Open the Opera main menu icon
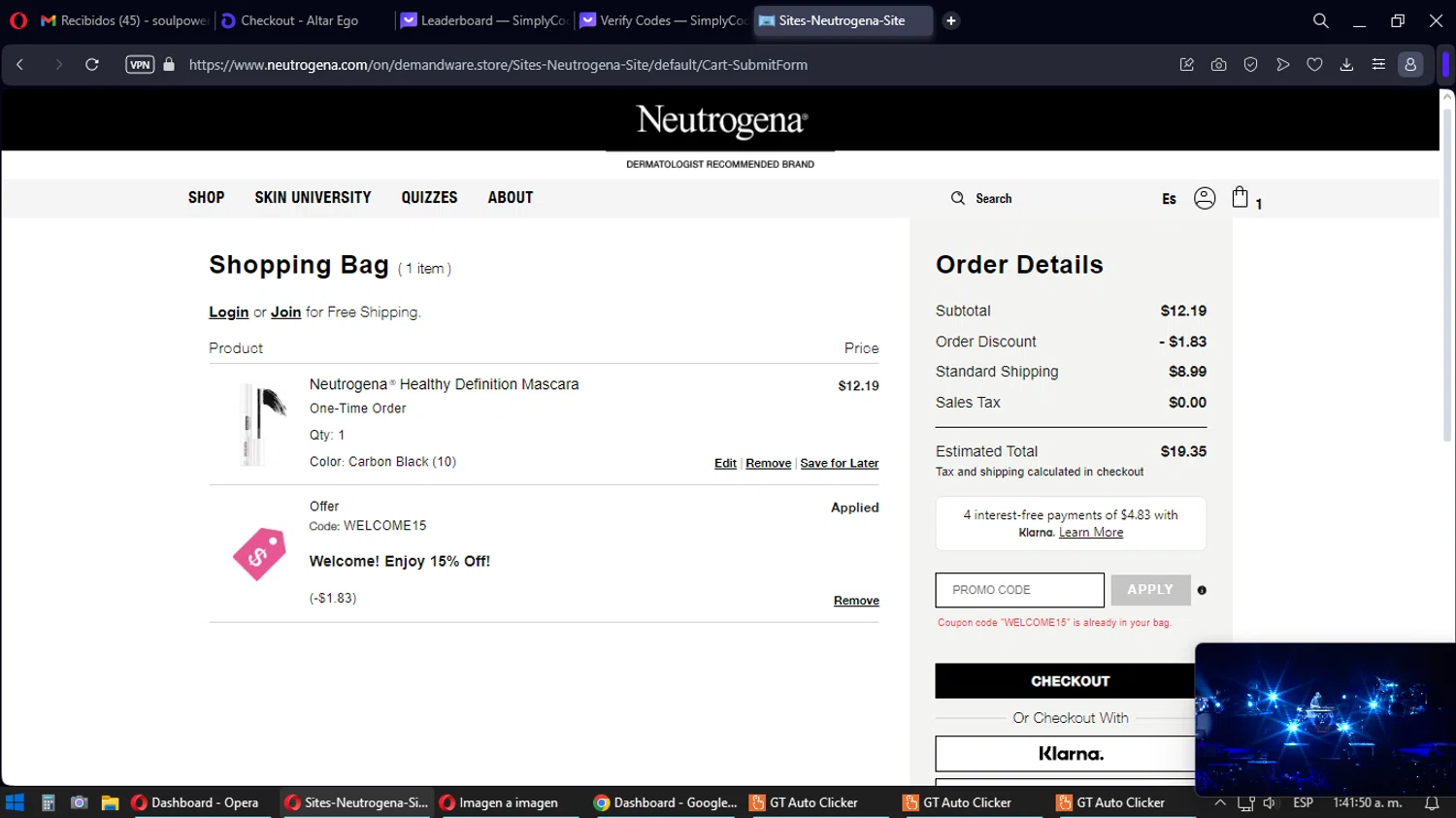 coord(18,20)
